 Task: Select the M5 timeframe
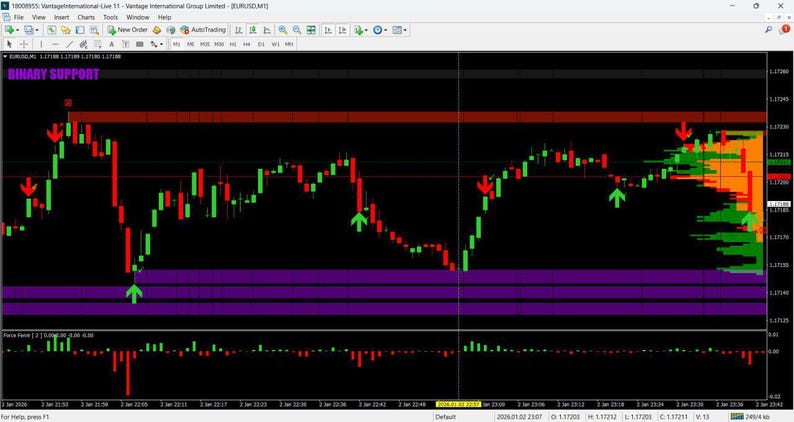[x=190, y=44]
